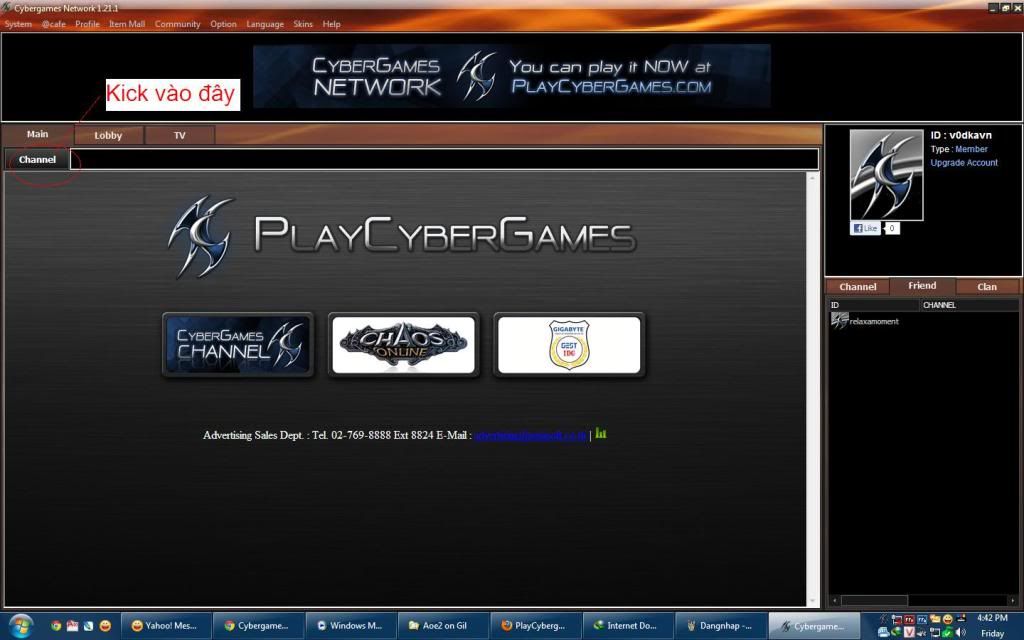The height and width of the screenshot is (640, 1024).
Task: Click the green stats icon after e-mail
Action: click(x=601, y=434)
